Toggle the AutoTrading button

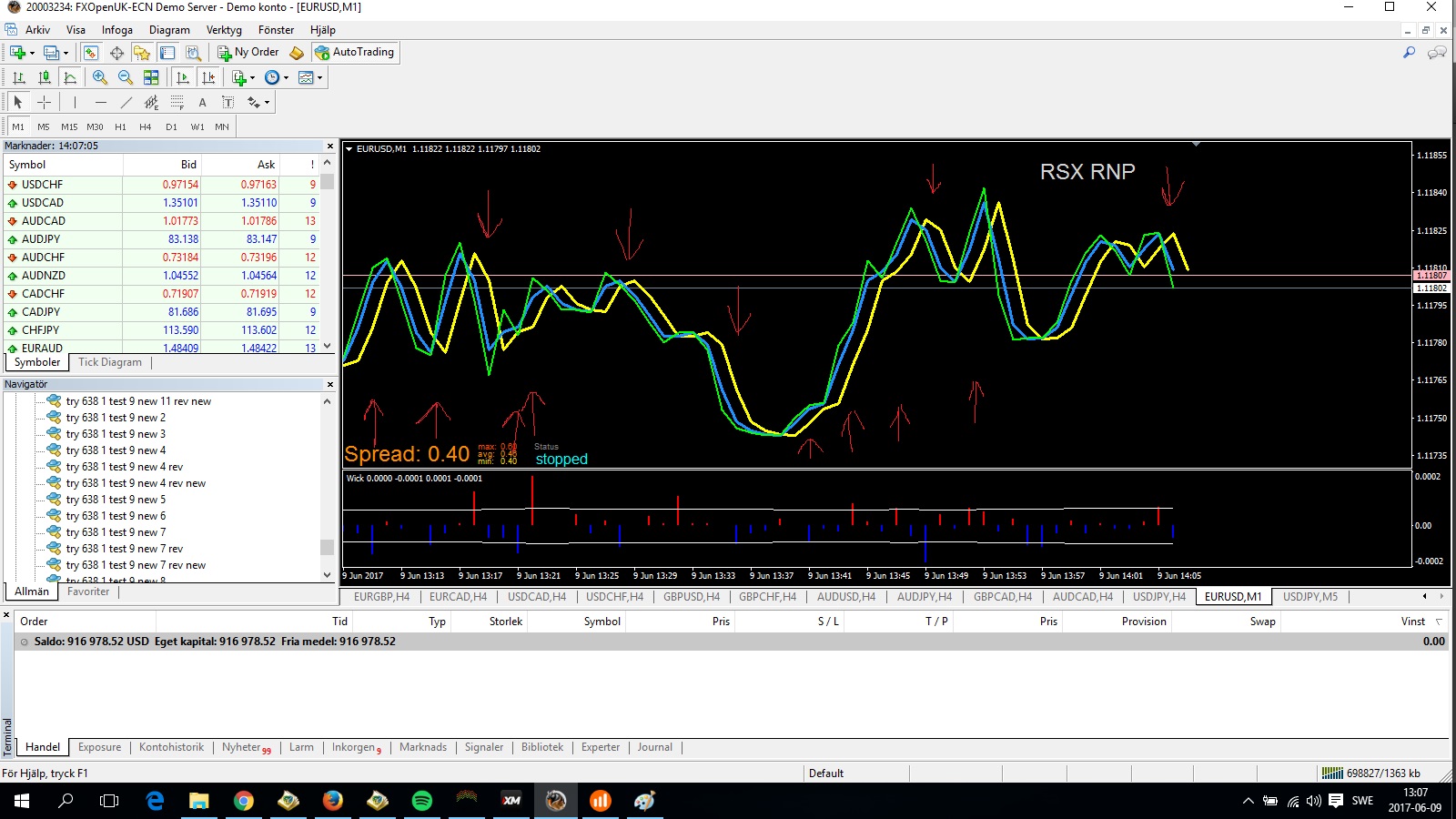355,53
